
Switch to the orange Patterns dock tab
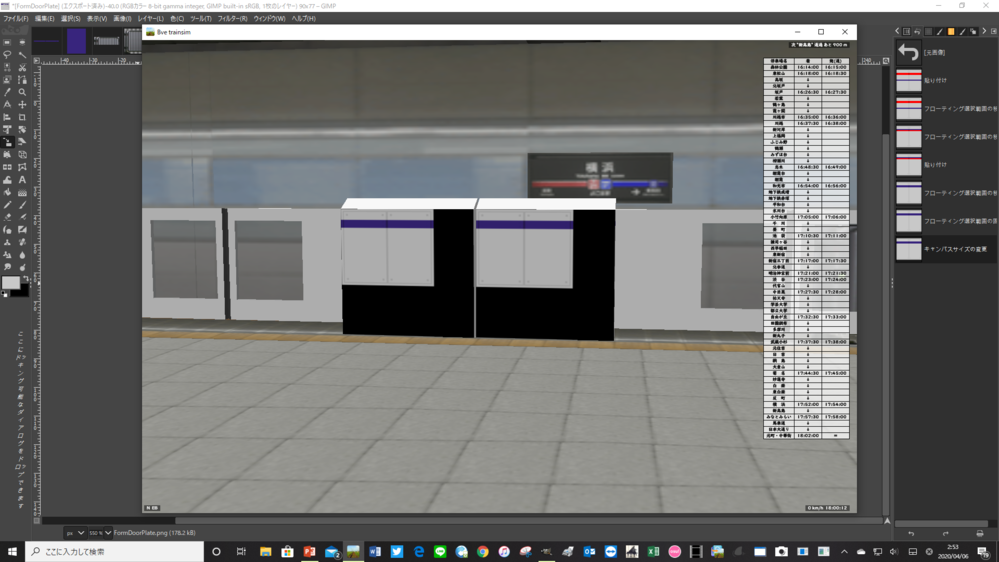tap(951, 31)
